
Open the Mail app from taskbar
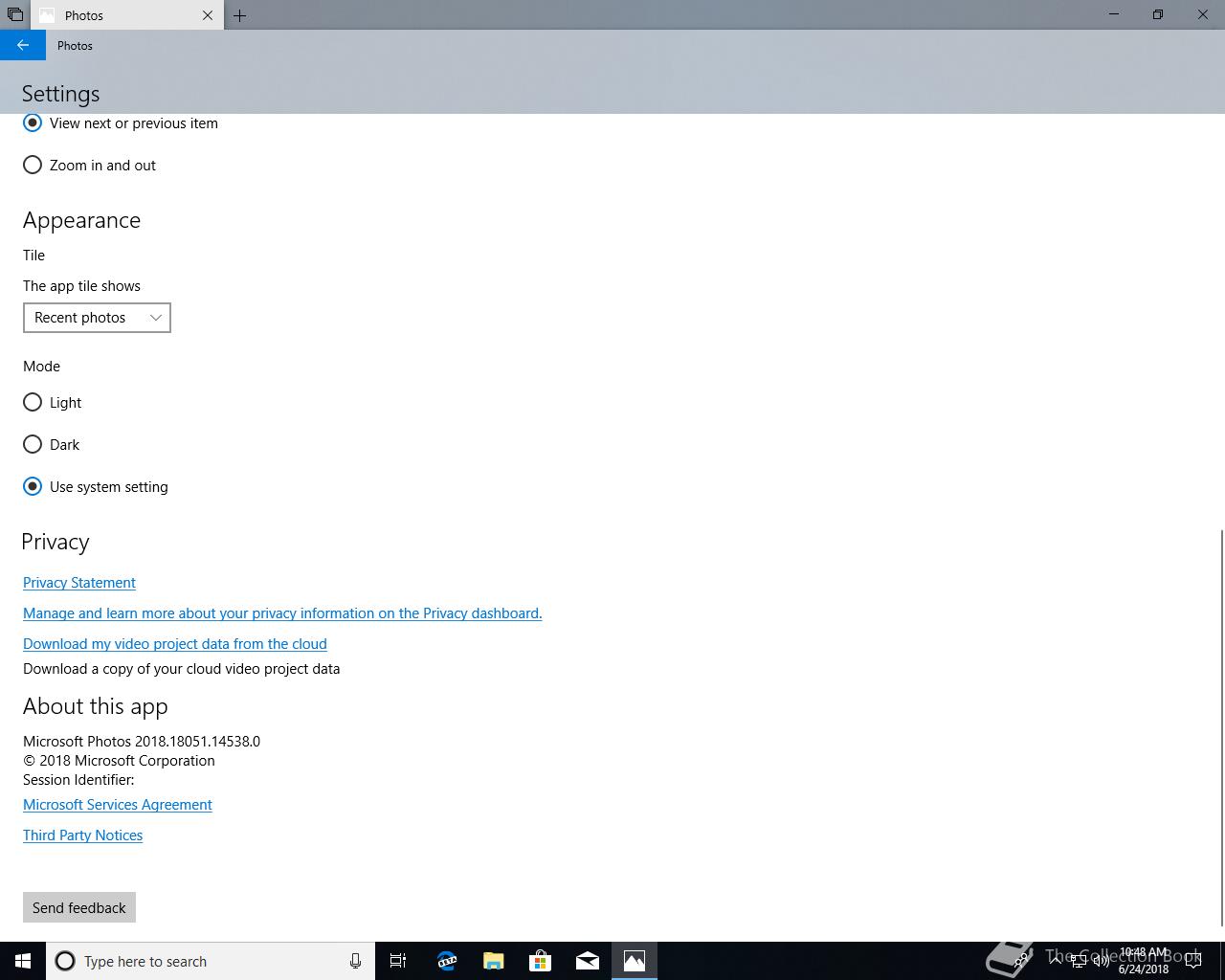[587, 961]
